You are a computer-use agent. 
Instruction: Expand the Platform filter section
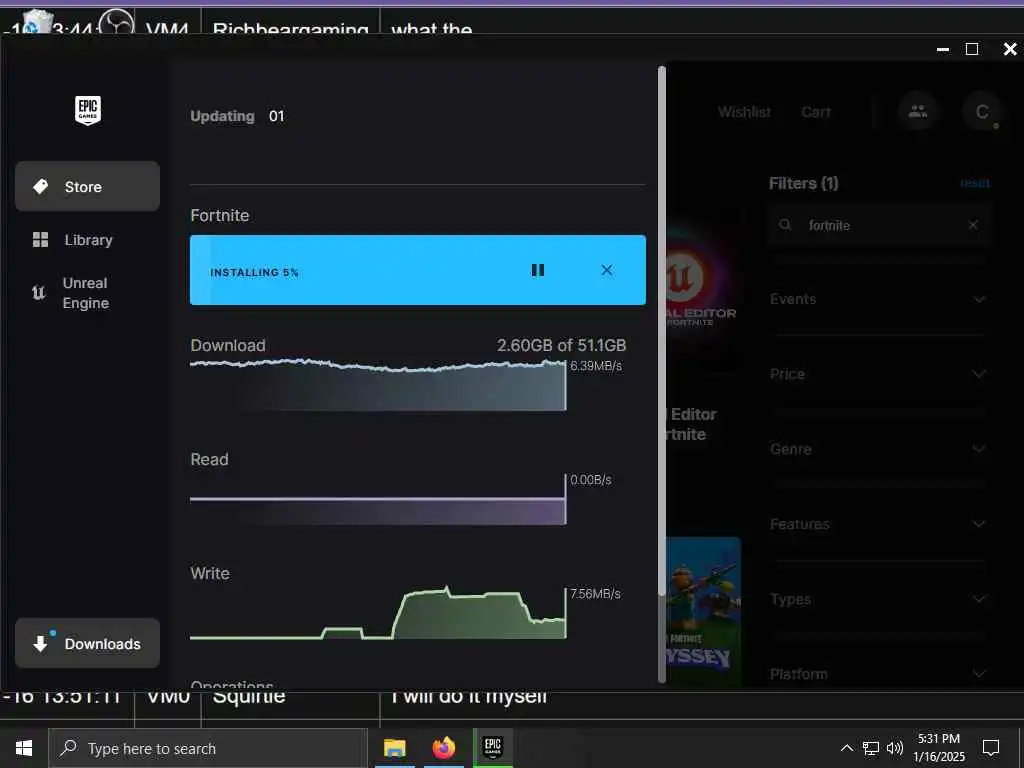click(877, 673)
